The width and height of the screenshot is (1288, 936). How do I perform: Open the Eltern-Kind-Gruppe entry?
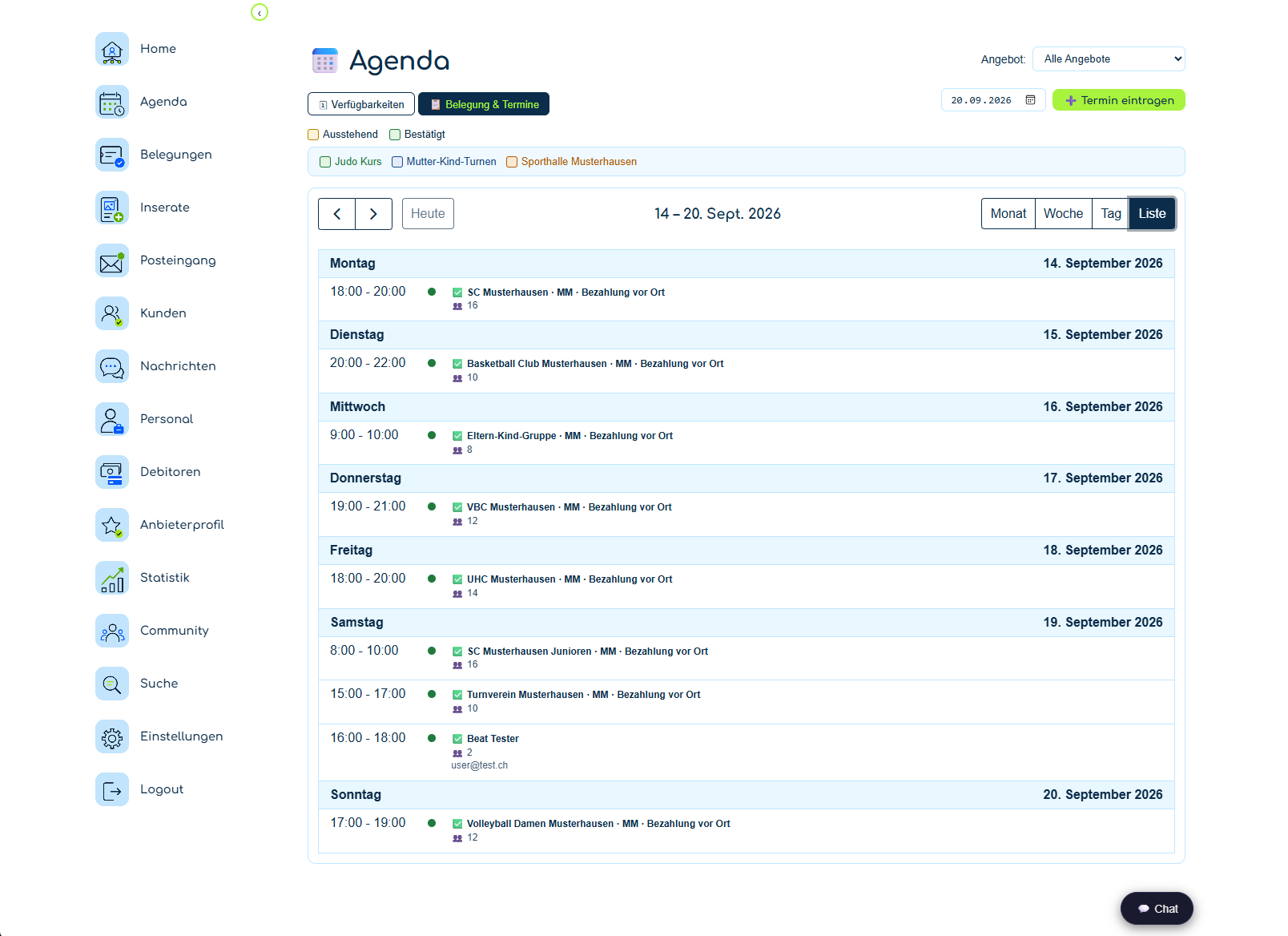747,442
